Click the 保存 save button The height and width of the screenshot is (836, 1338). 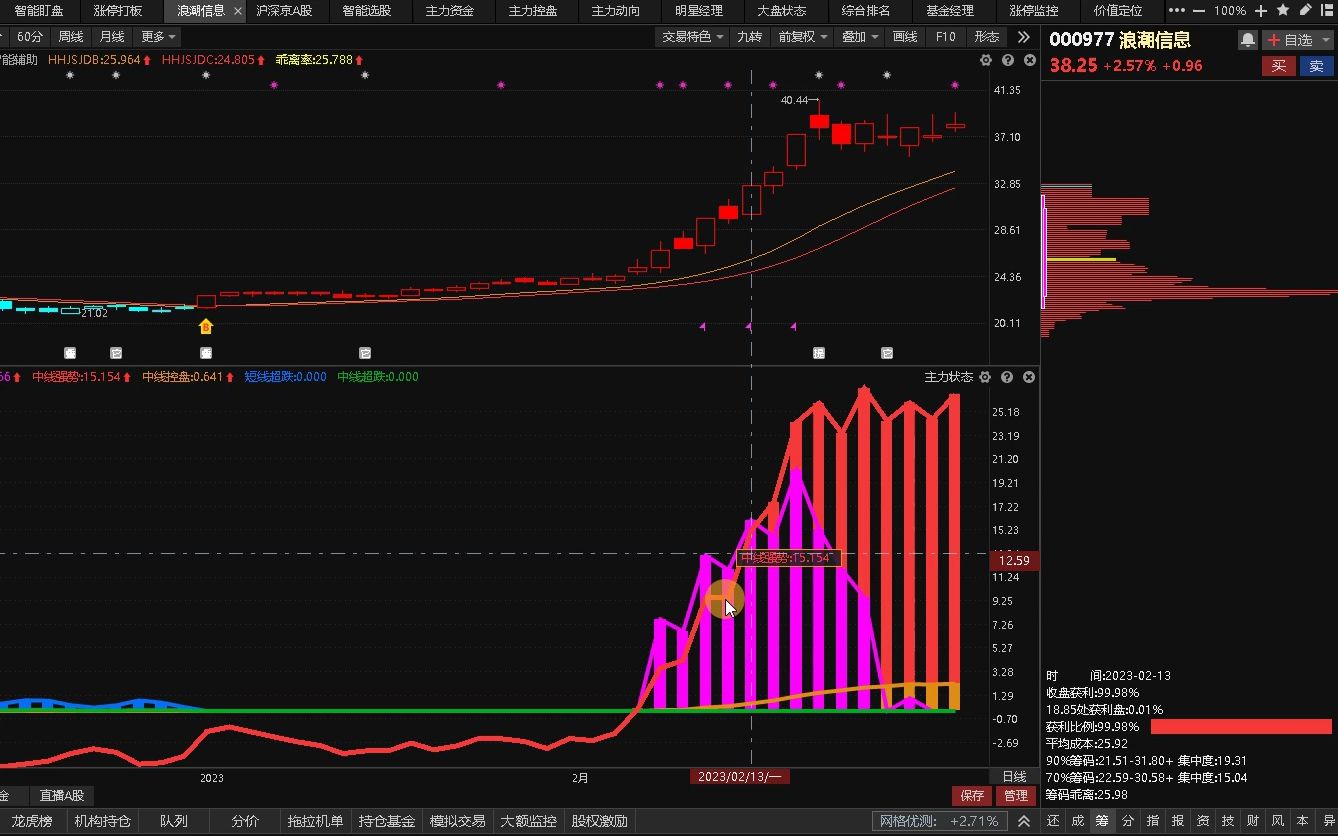[x=972, y=796]
